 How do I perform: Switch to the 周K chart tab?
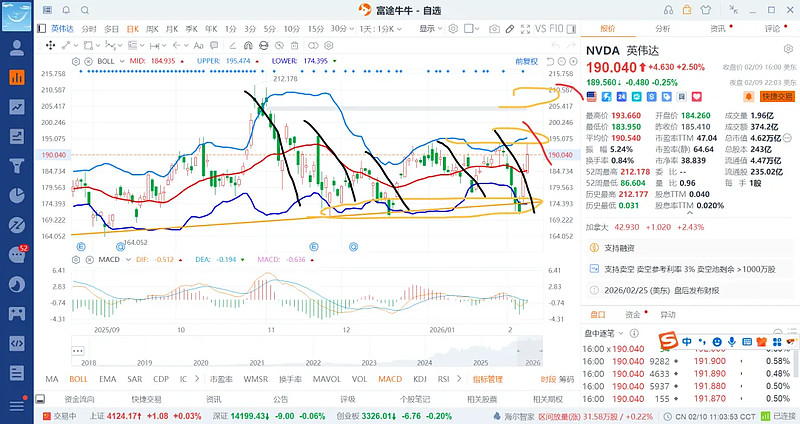(x=152, y=29)
